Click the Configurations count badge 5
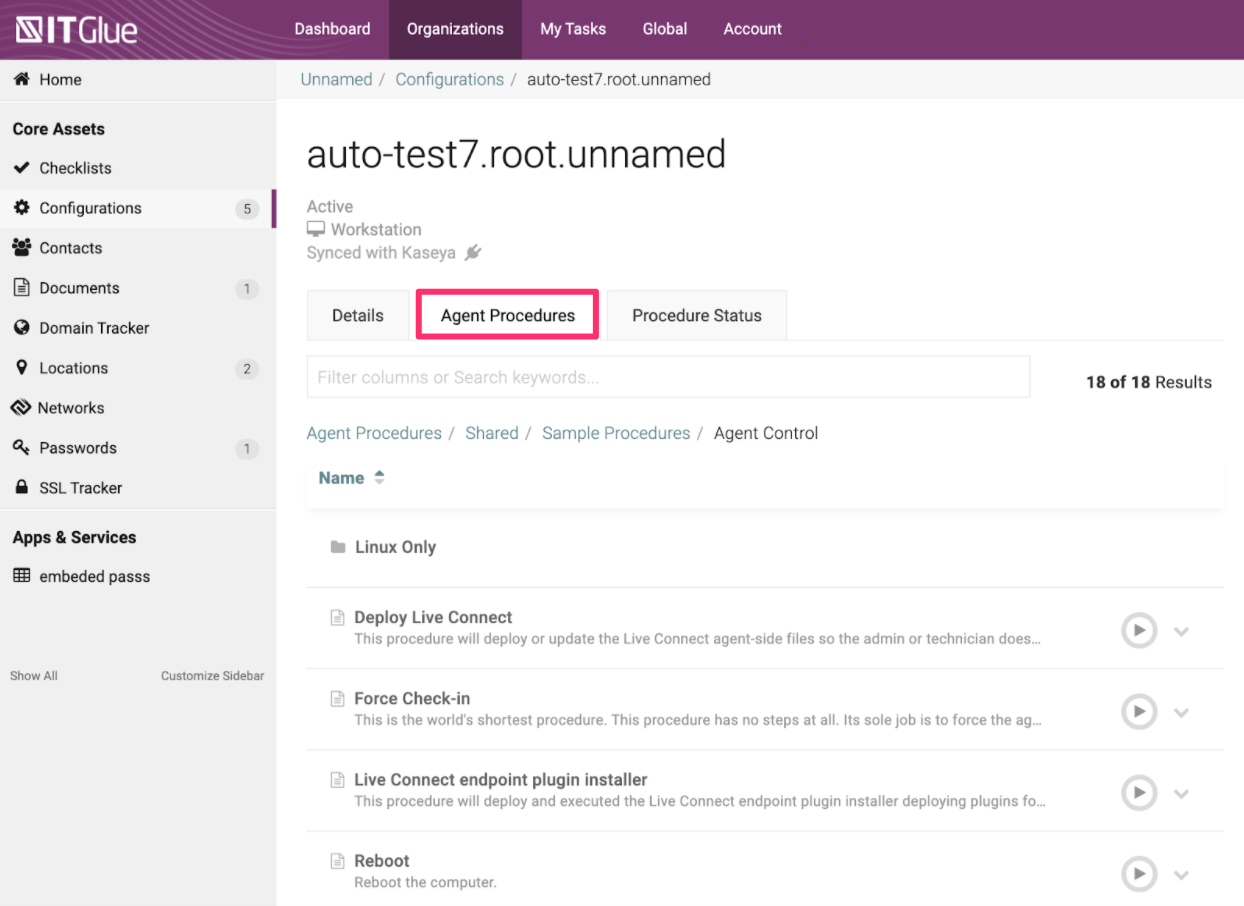The image size is (1244, 906). [247, 209]
